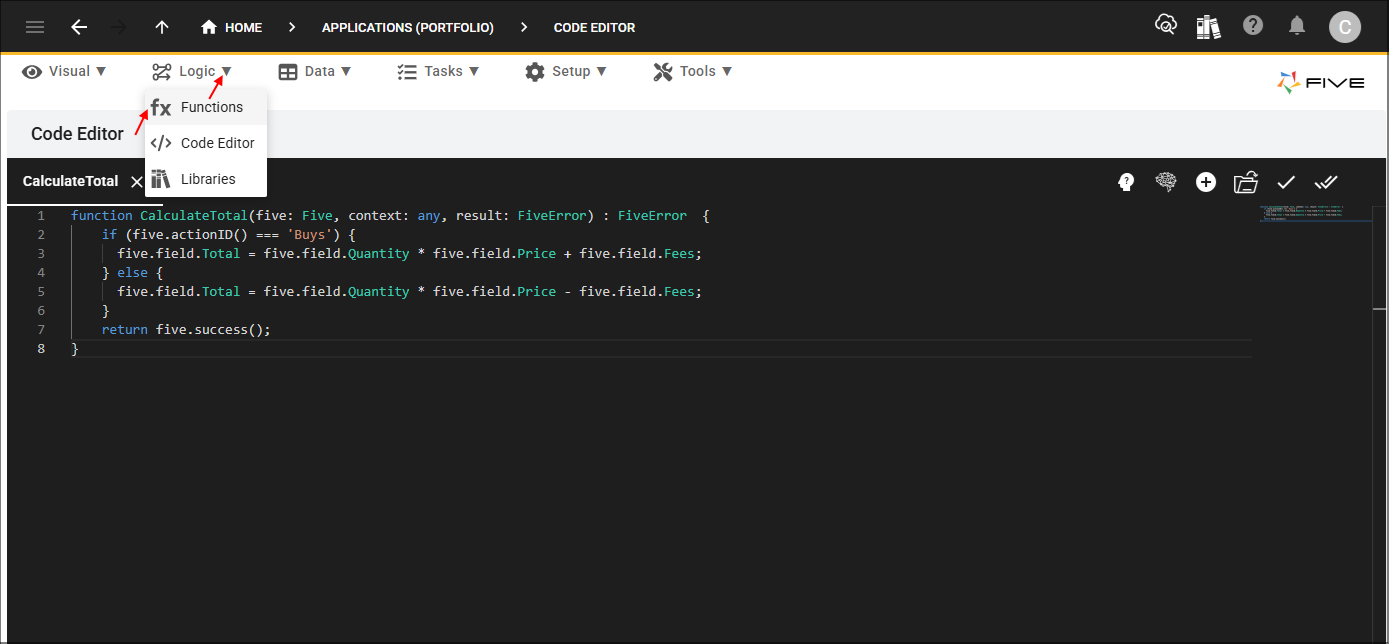Save all with the double checkmark icon

pos(1326,182)
